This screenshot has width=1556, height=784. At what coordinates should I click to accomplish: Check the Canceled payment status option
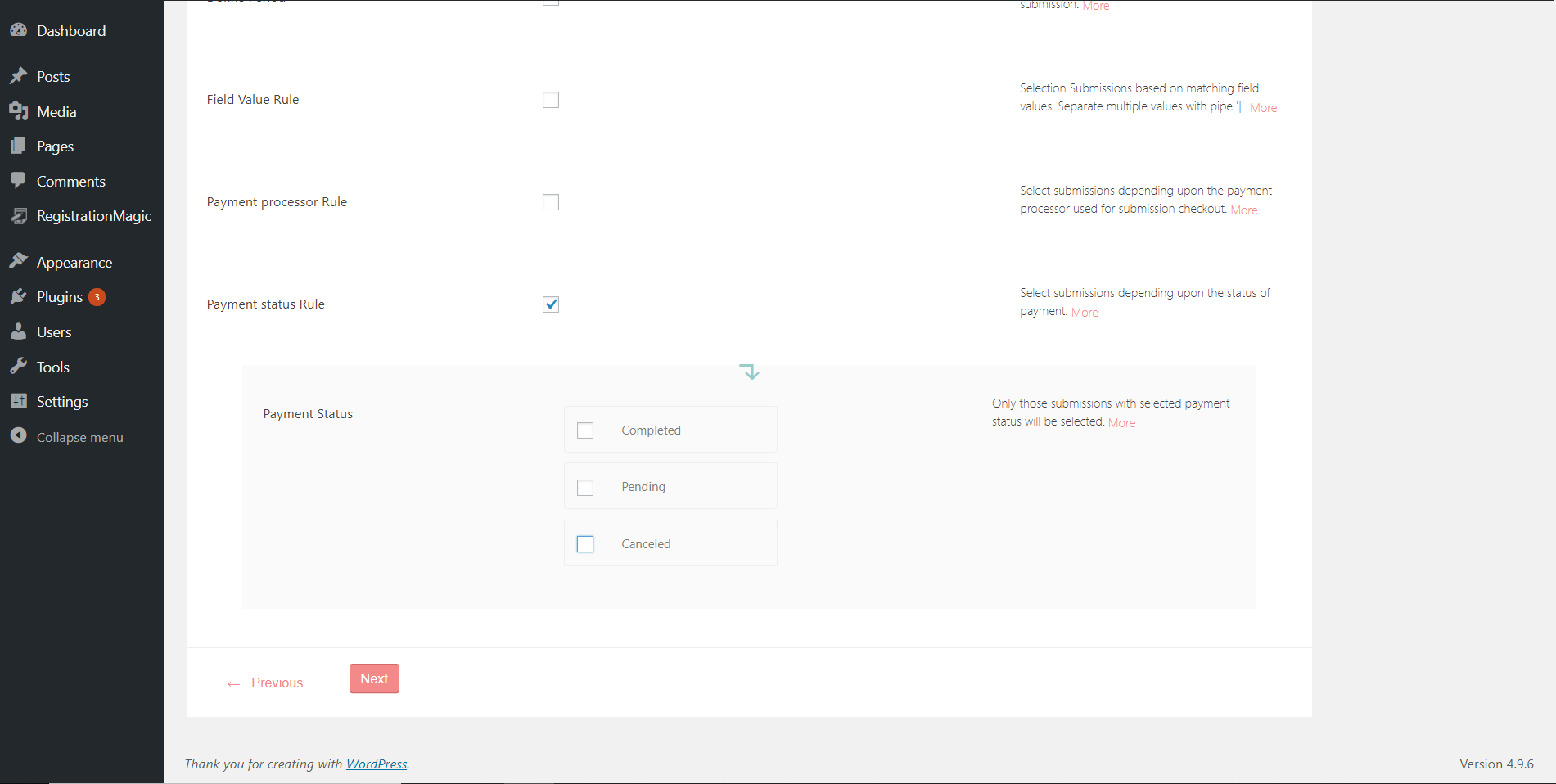coord(585,543)
